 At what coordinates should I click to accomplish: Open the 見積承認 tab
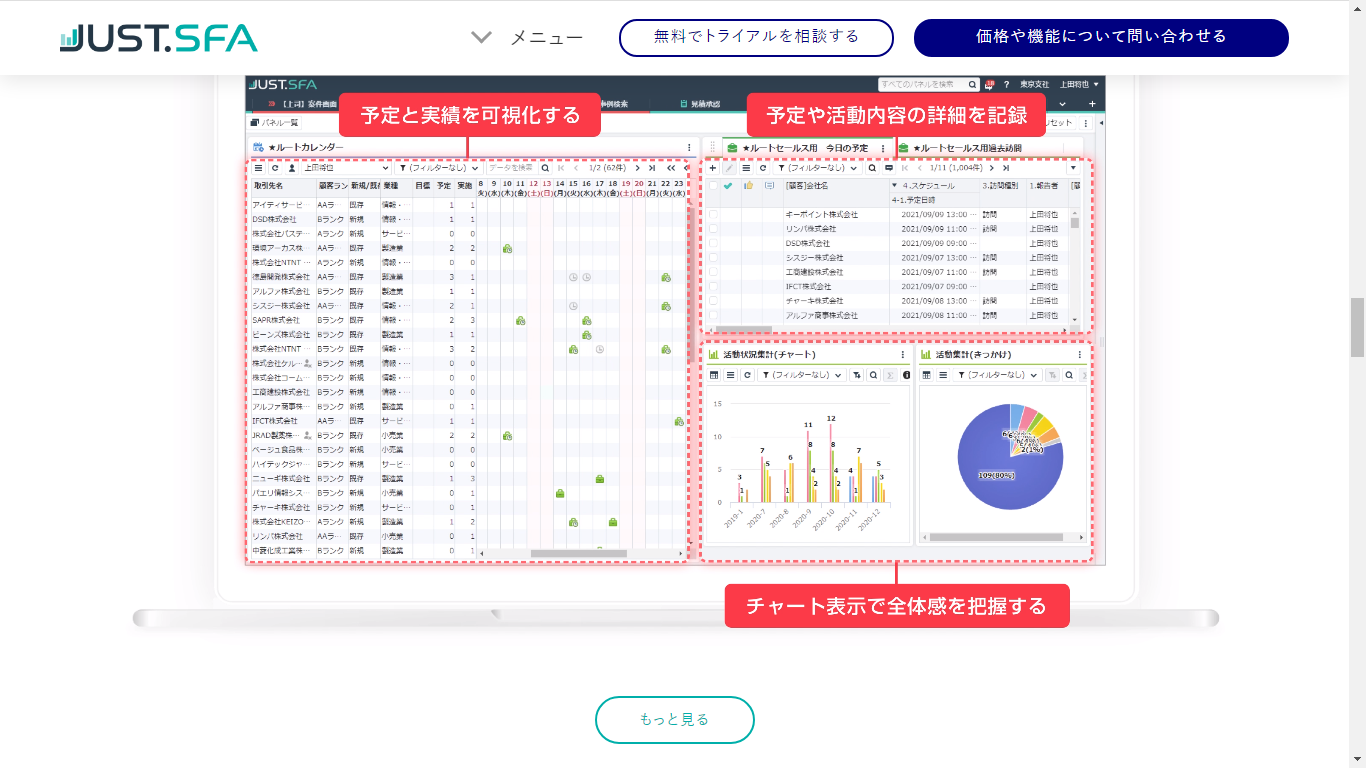click(701, 104)
